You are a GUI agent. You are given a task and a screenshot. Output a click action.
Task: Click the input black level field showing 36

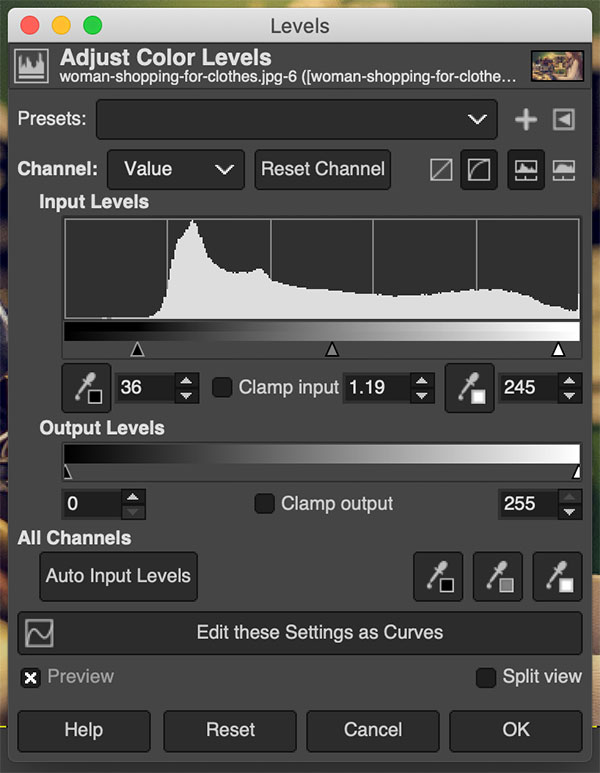tap(144, 387)
